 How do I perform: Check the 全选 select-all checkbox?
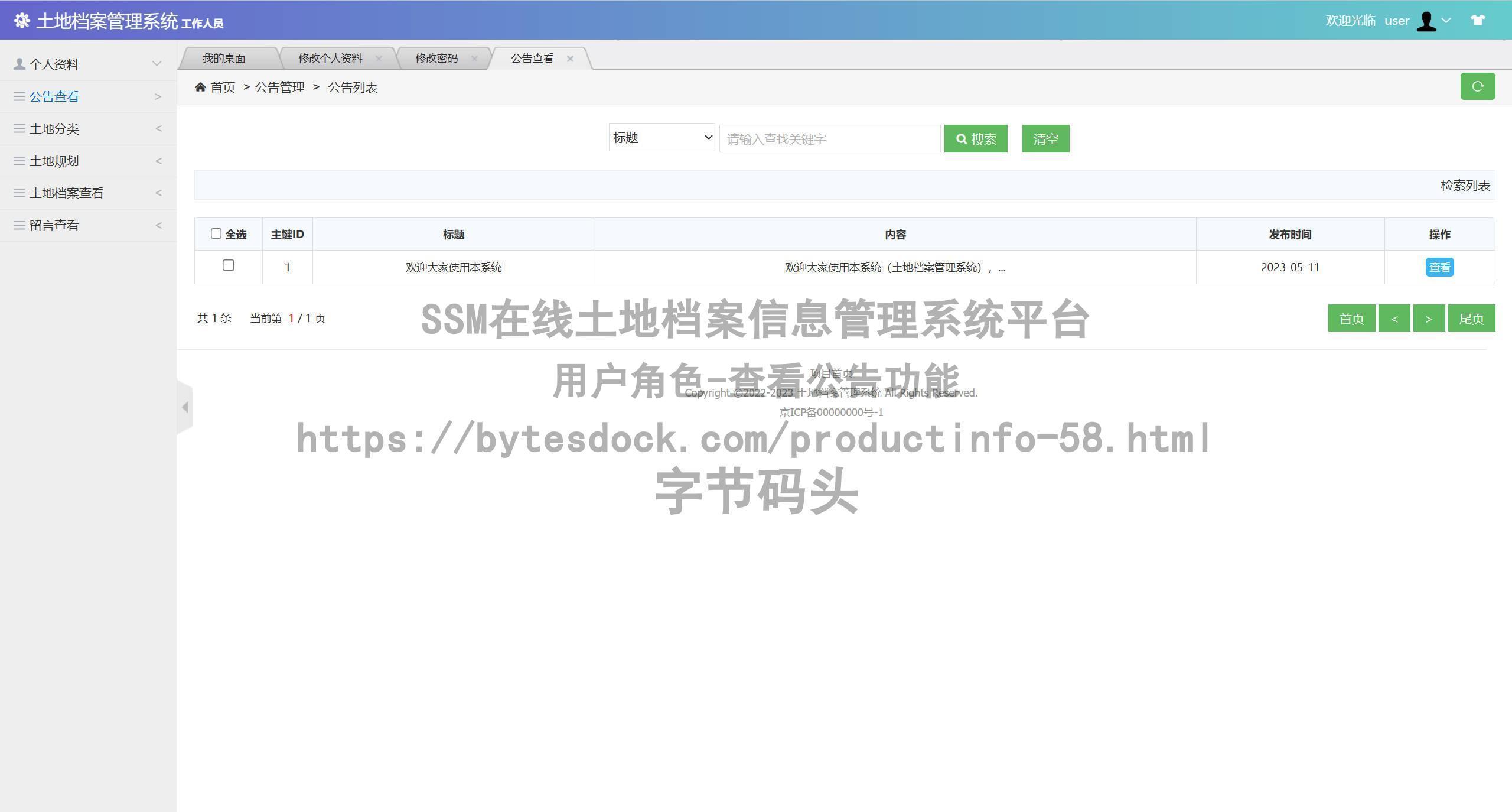click(216, 233)
